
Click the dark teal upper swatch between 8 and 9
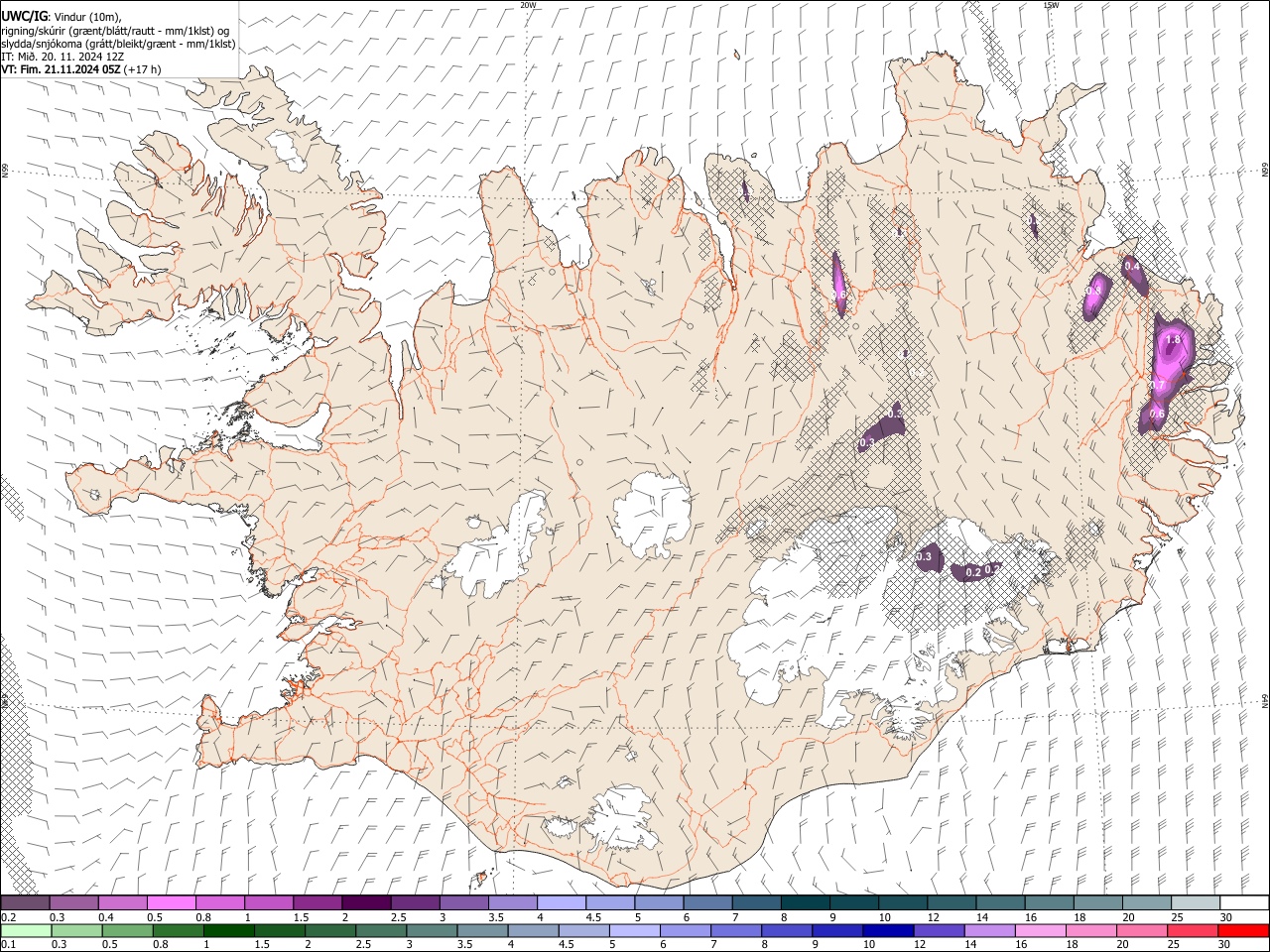(x=806, y=902)
